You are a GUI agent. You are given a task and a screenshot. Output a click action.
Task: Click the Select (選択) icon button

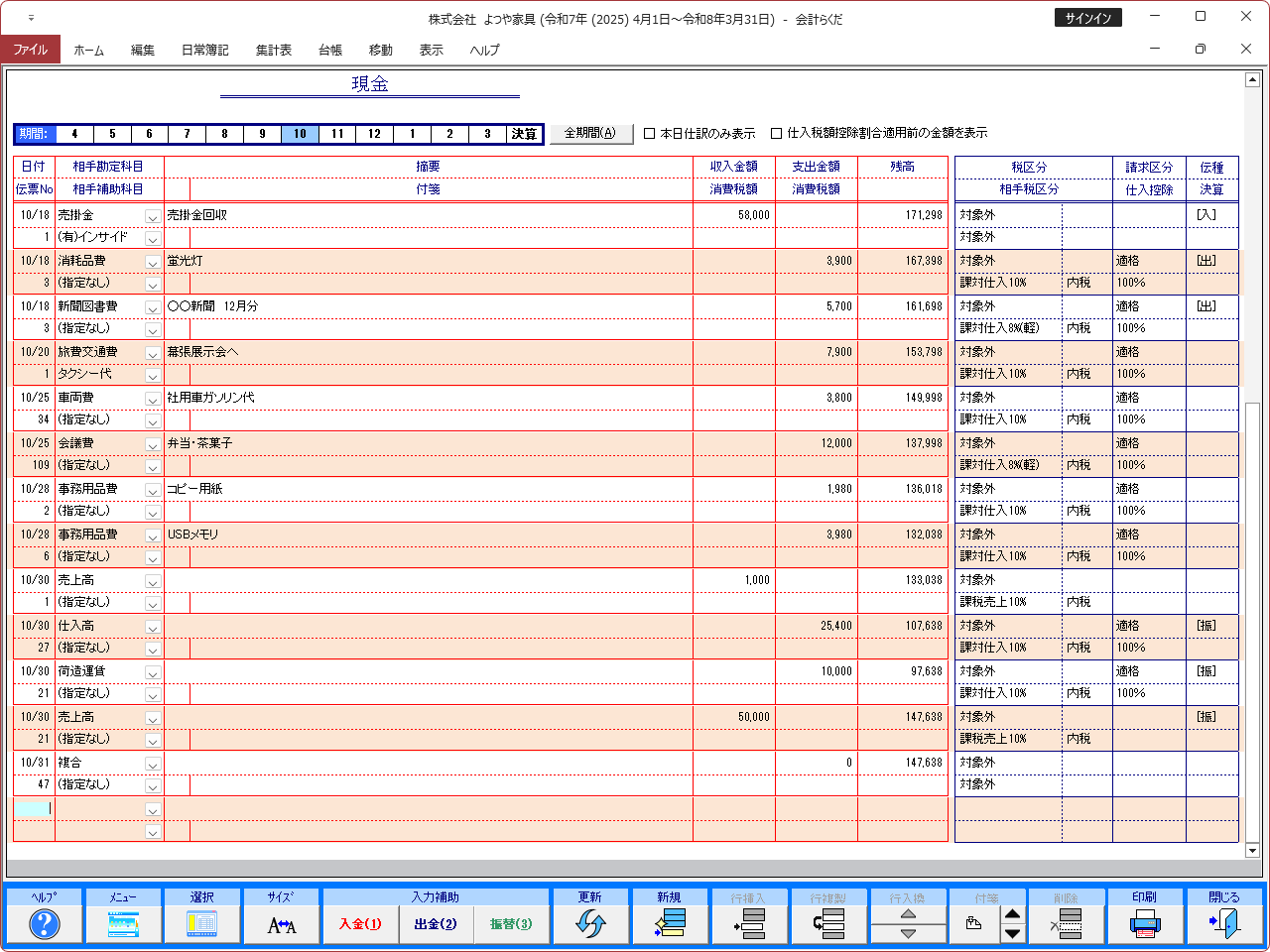click(x=202, y=924)
